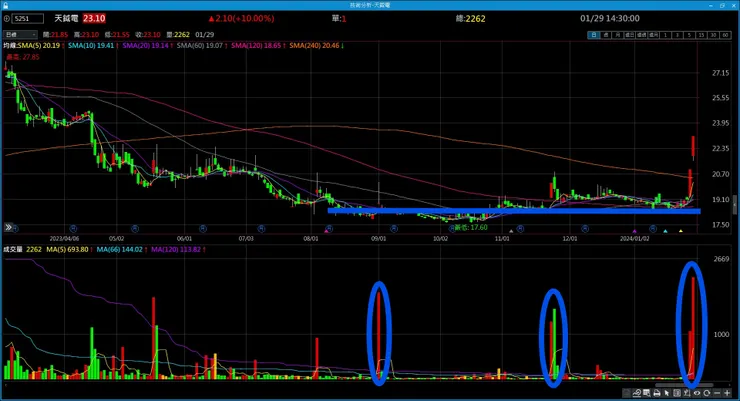Viewport: 740px width, 401px height.
Task: Click the total volume 總:2262 text
Action: [471, 18]
